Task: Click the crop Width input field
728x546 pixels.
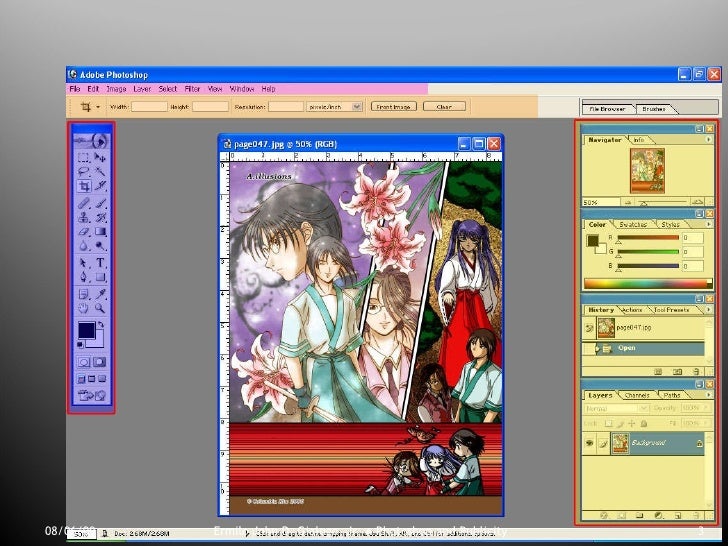Action: (x=149, y=107)
